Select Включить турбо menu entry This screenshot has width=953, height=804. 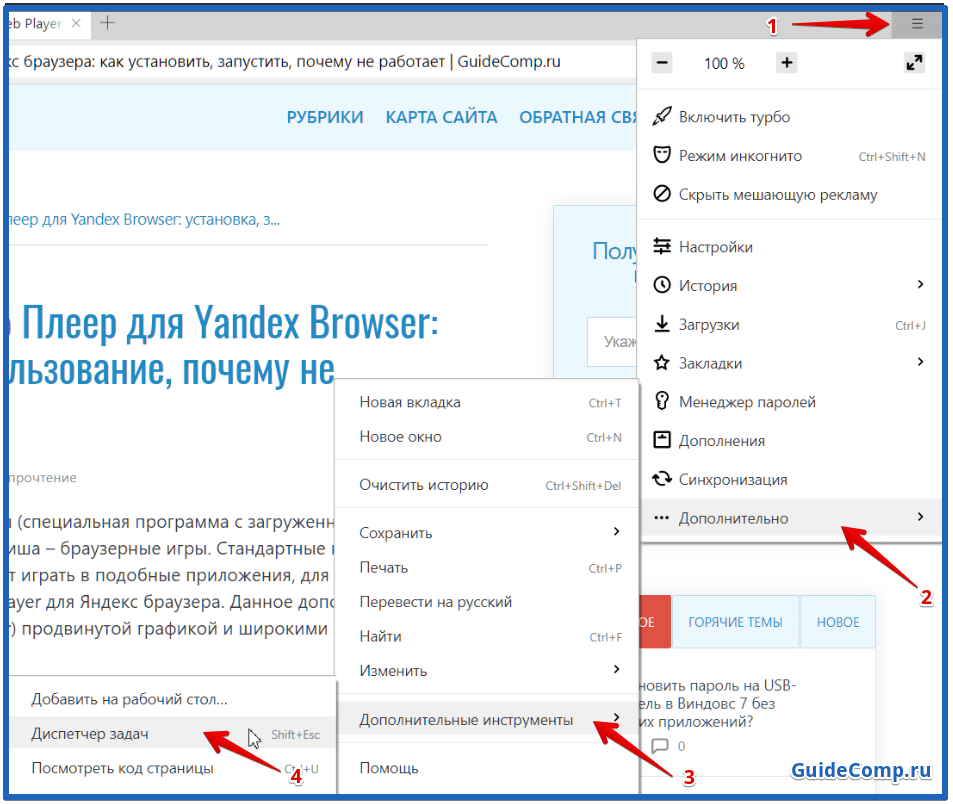(x=790, y=116)
